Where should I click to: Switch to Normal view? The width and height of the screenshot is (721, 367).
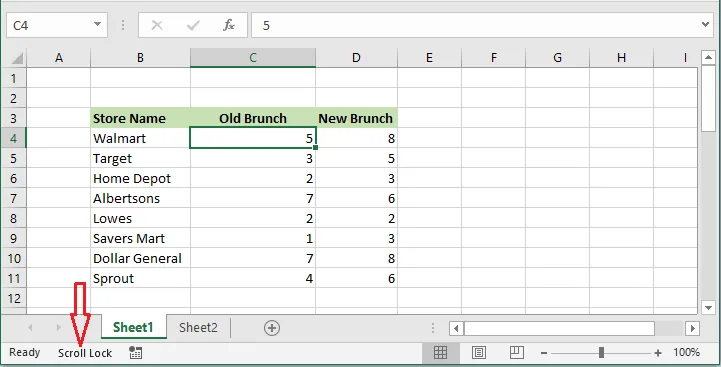(x=441, y=353)
